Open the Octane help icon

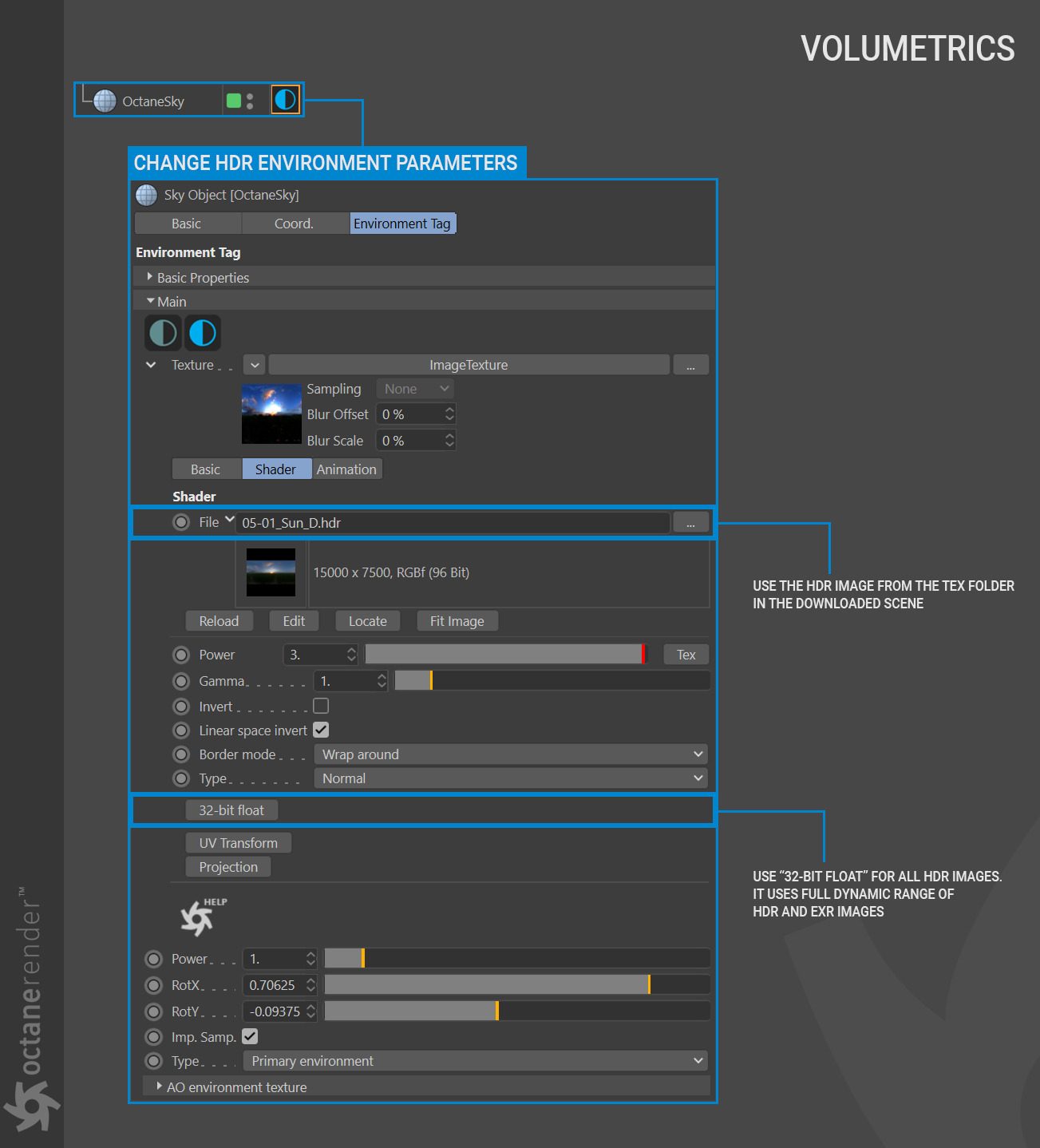point(200,916)
